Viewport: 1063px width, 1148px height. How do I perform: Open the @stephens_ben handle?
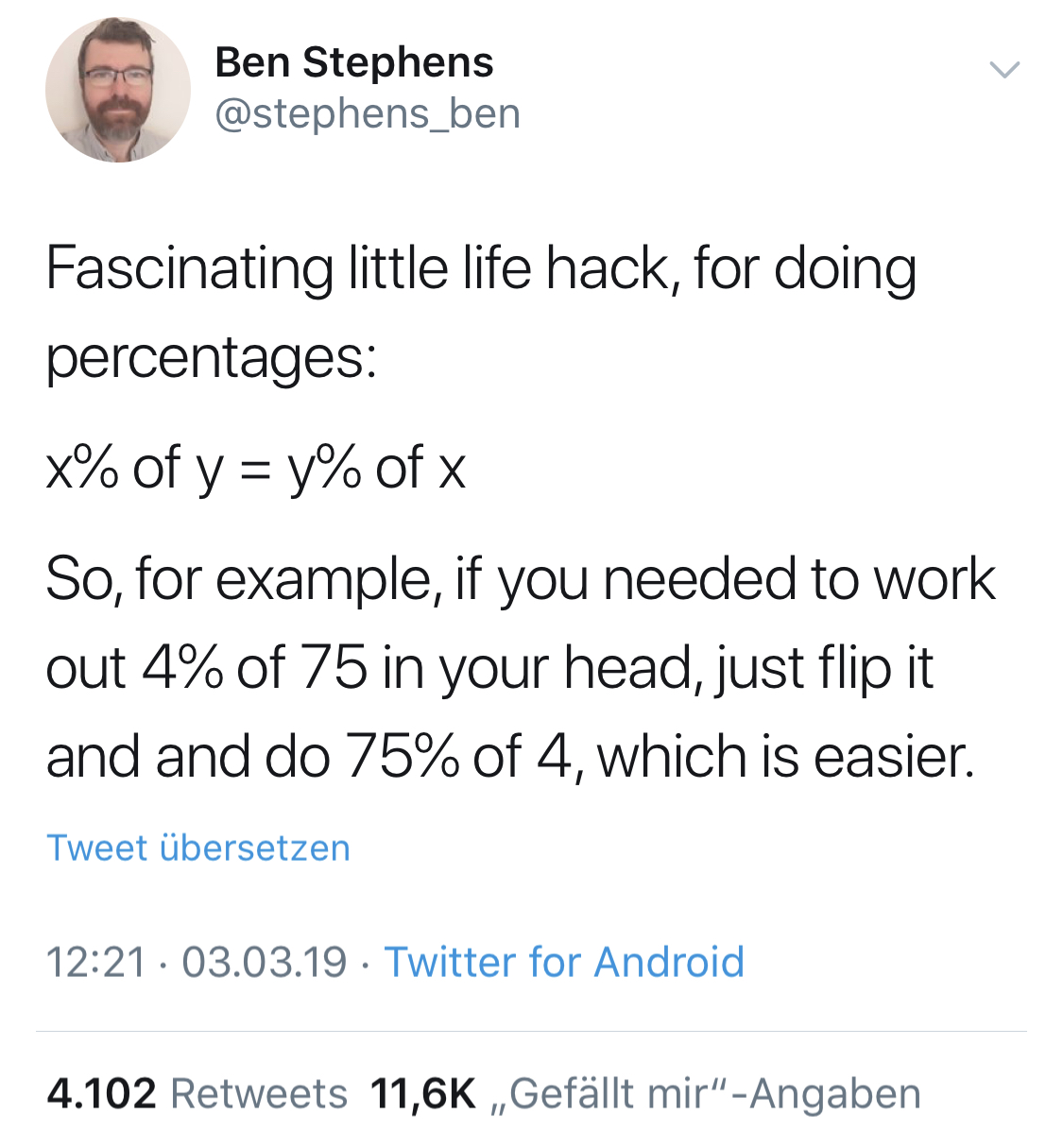pos(368,114)
